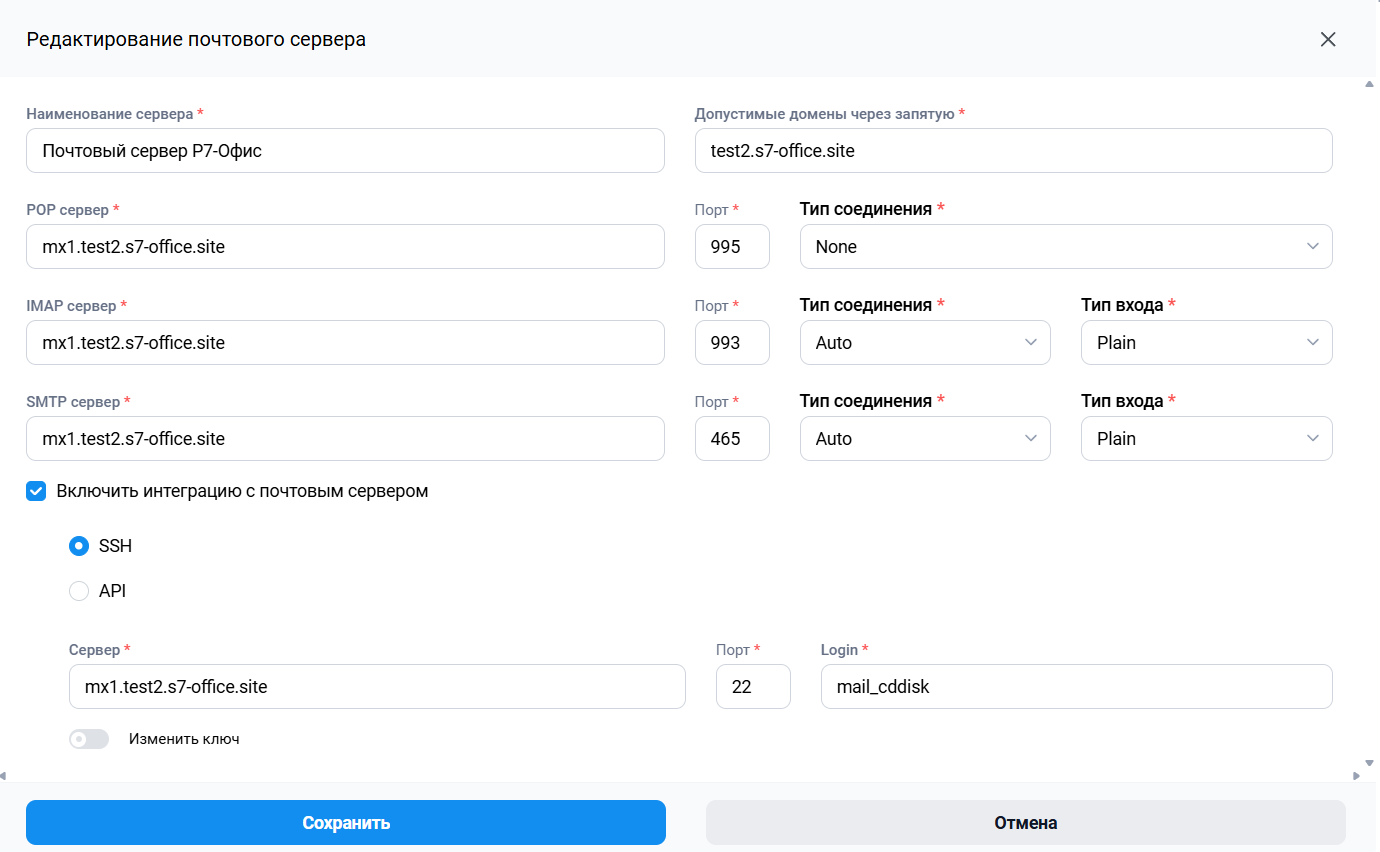The height and width of the screenshot is (852, 1380).
Task: Uncheck the mail server integration checkbox
Action: click(37, 491)
